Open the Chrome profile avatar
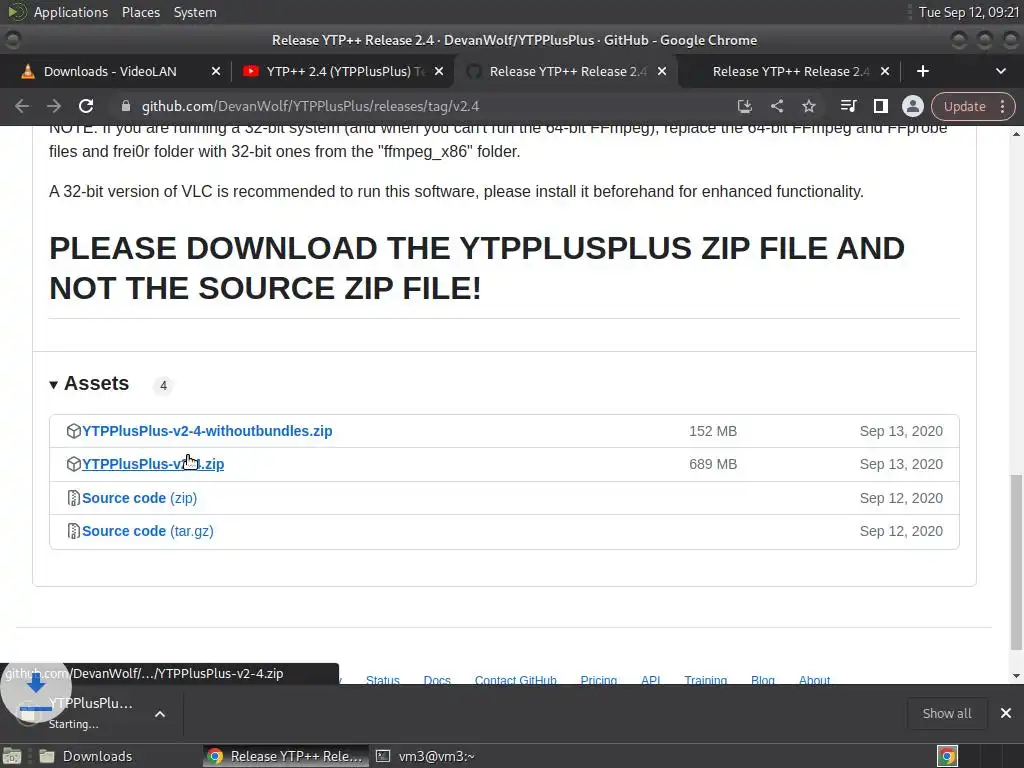Screen dimensions: 1024x768 (x=912, y=106)
